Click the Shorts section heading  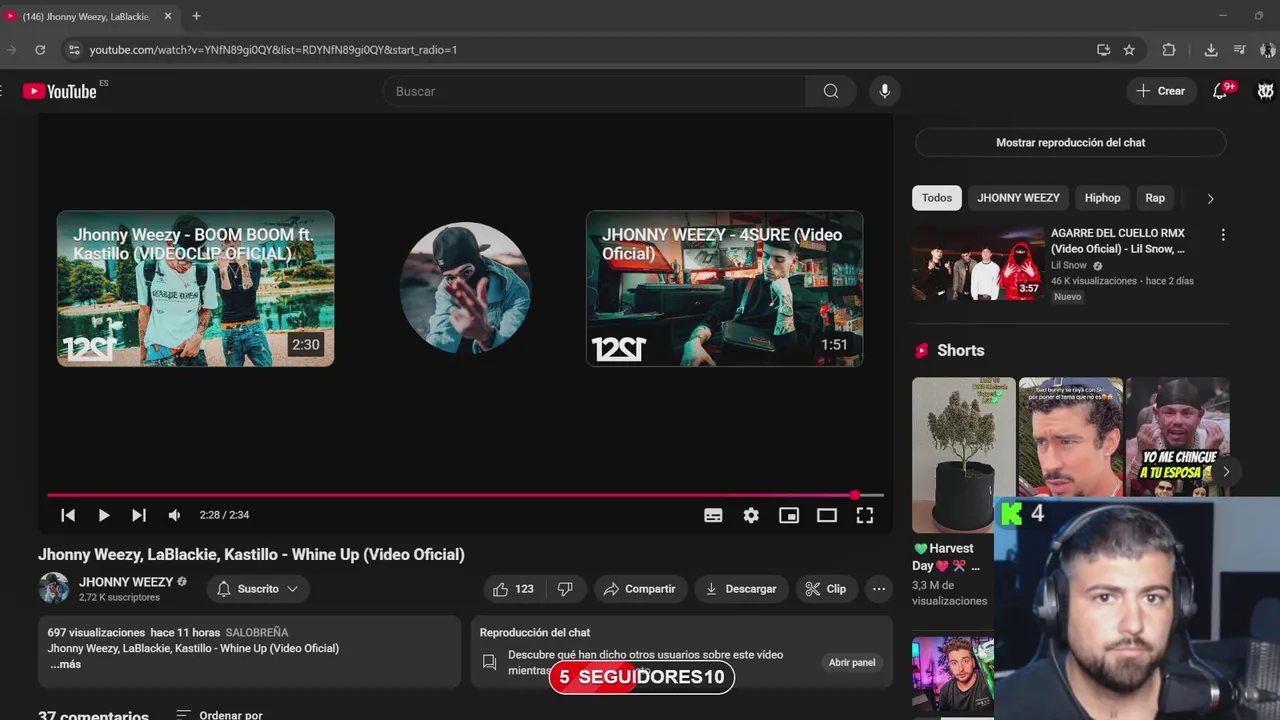pyautogui.click(x=961, y=351)
